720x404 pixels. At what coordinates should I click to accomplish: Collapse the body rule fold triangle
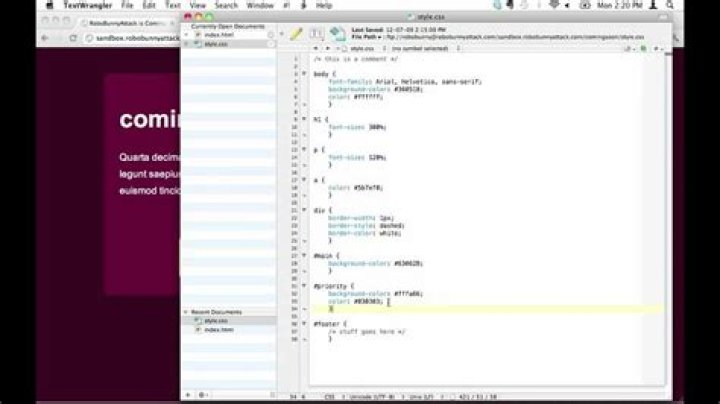coord(304,73)
